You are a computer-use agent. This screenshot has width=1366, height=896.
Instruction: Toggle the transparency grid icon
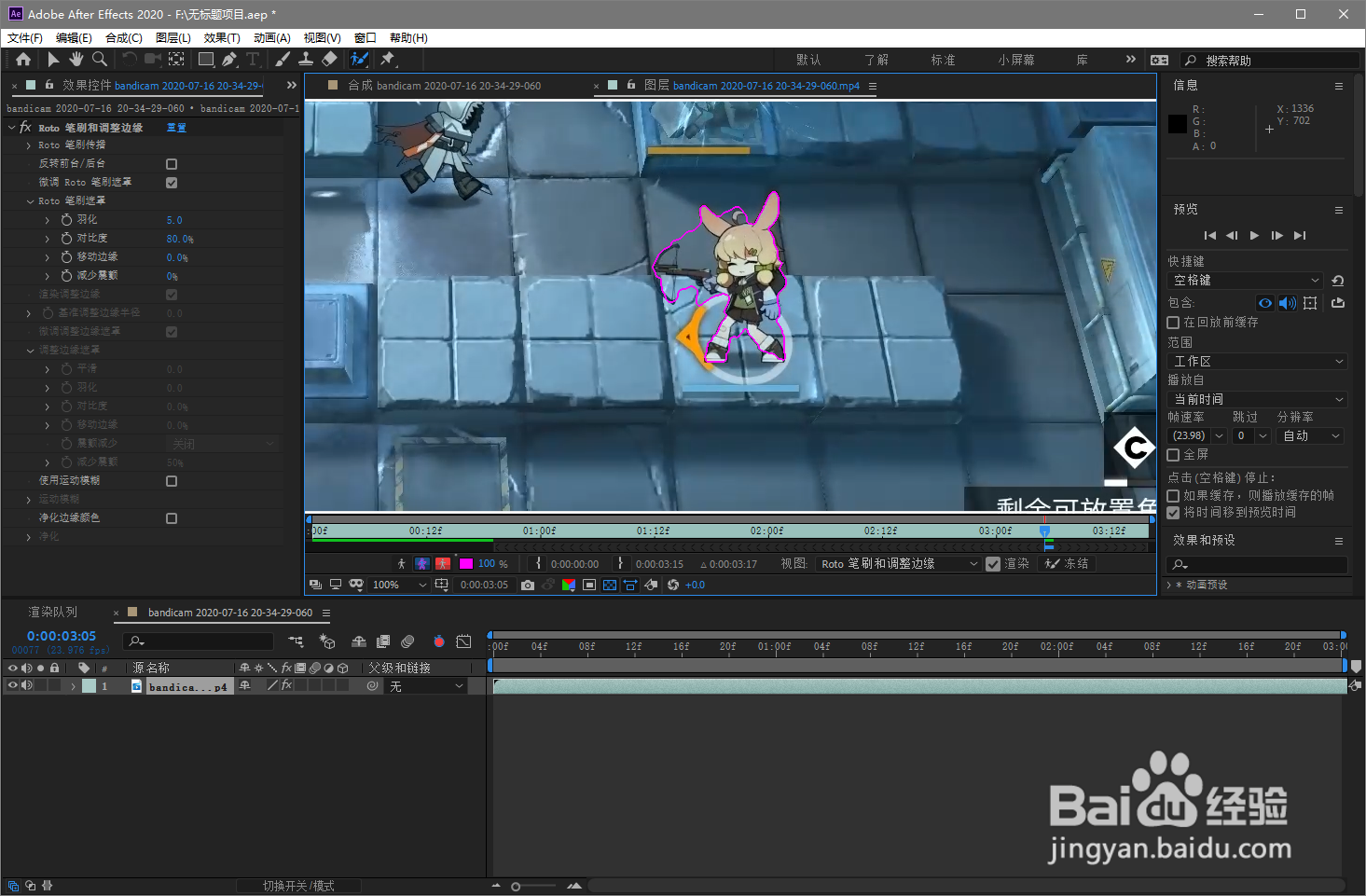pyautogui.click(x=610, y=585)
